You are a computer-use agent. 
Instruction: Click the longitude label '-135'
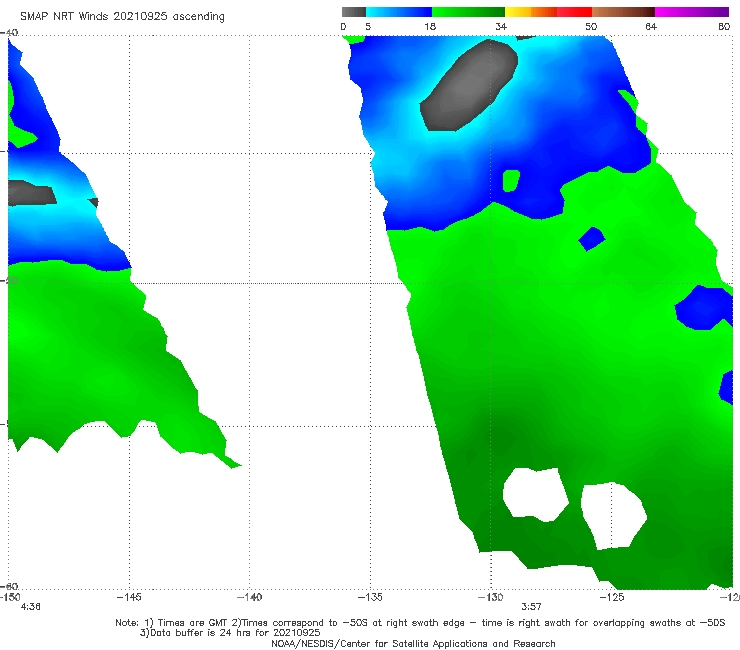370,597
